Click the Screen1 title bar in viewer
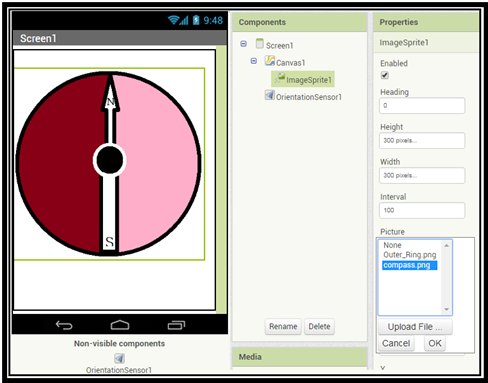The image size is (488, 383). click(120, 38)
